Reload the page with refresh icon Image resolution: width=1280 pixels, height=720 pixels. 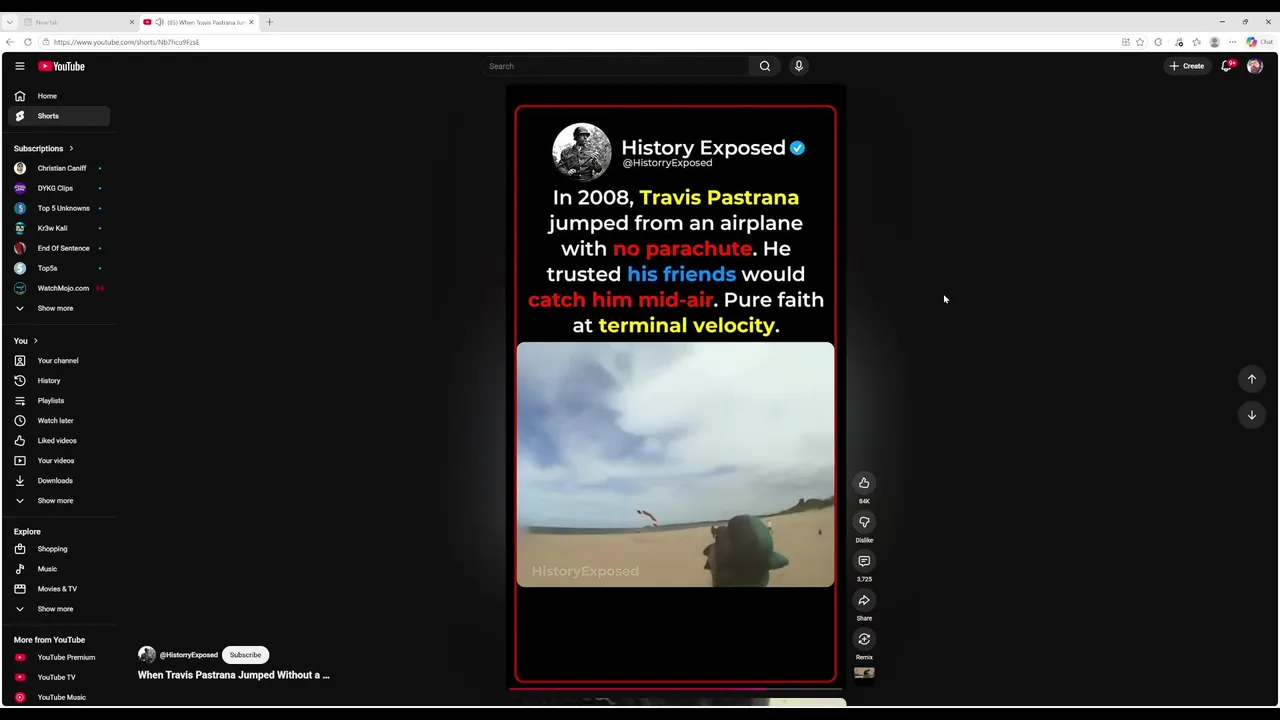click(28, 42)
